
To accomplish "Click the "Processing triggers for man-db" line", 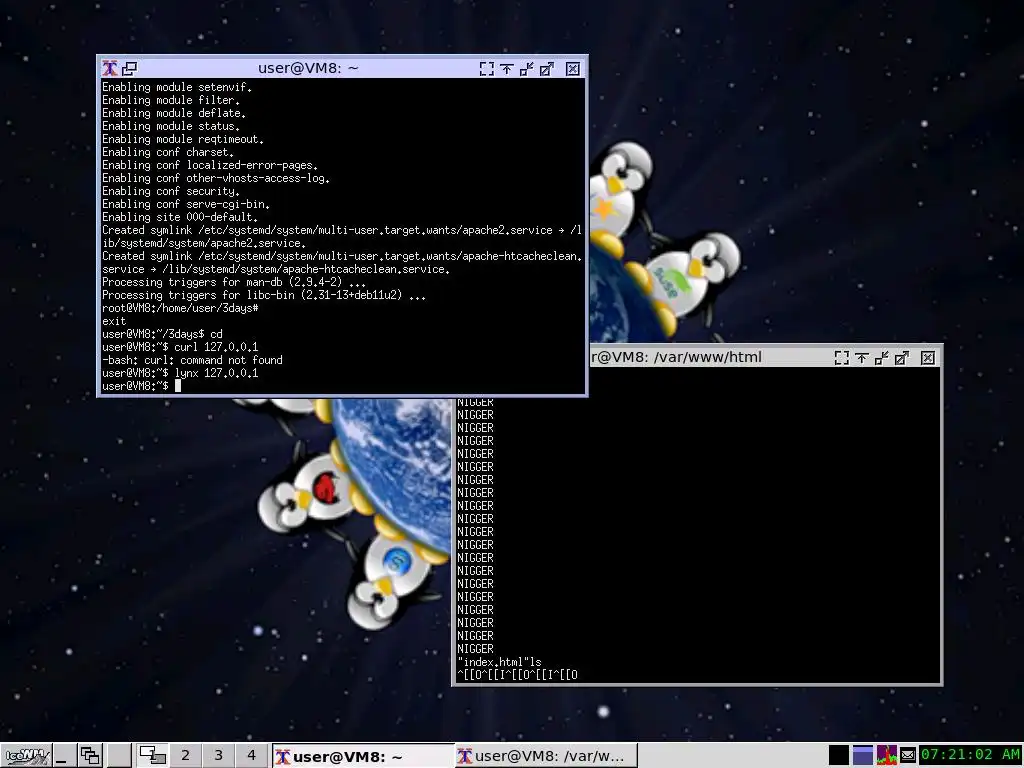I will pyautogui.click(x=234, y=282).
